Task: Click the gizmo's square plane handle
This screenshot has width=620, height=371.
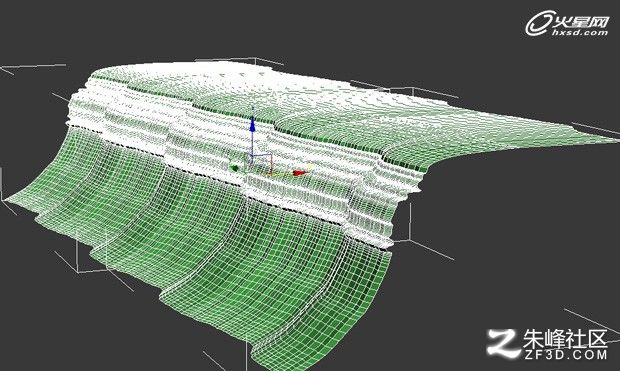Action: pos(261,163)
